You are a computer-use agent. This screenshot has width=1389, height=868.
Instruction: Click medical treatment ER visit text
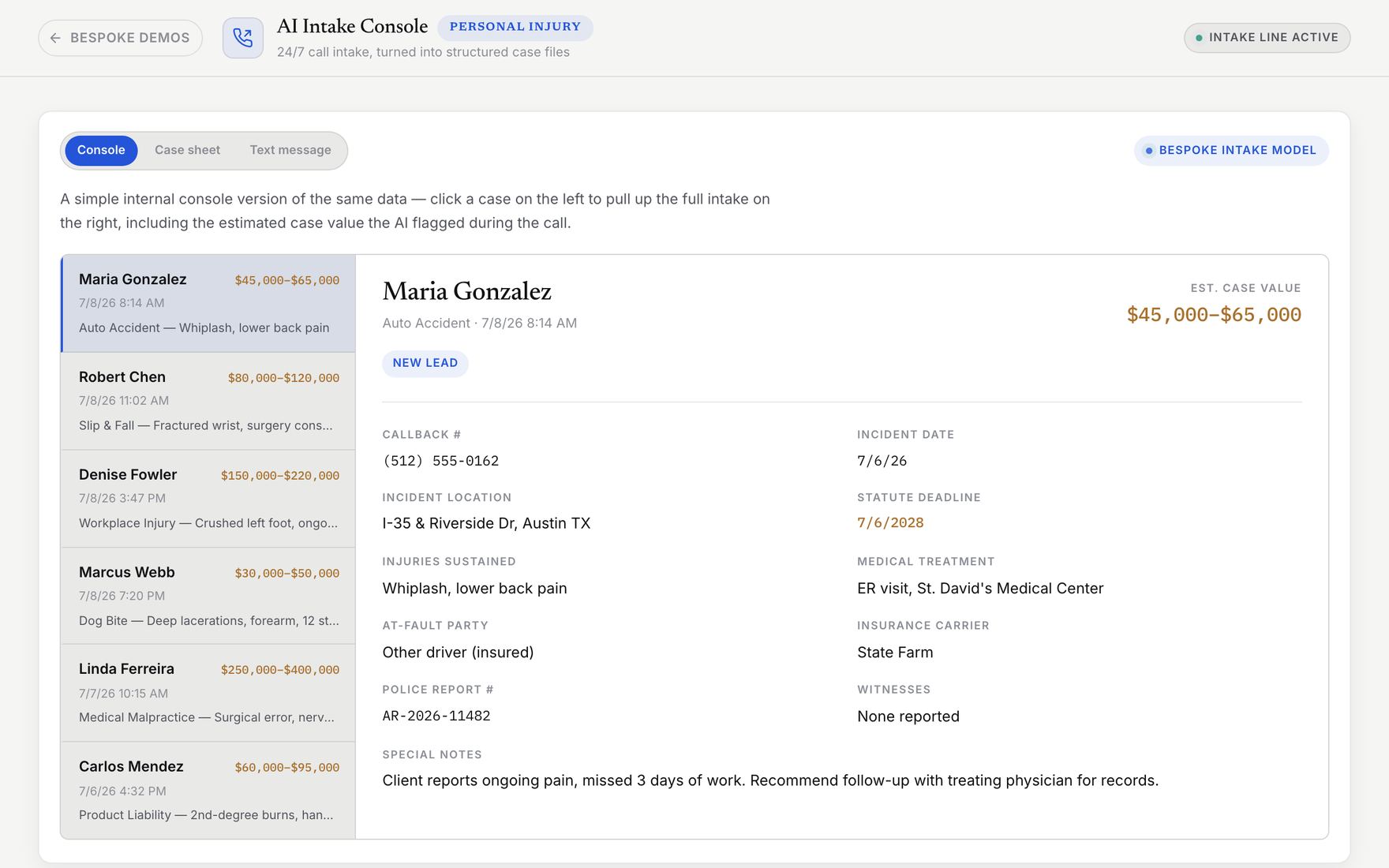pos(980,589)
